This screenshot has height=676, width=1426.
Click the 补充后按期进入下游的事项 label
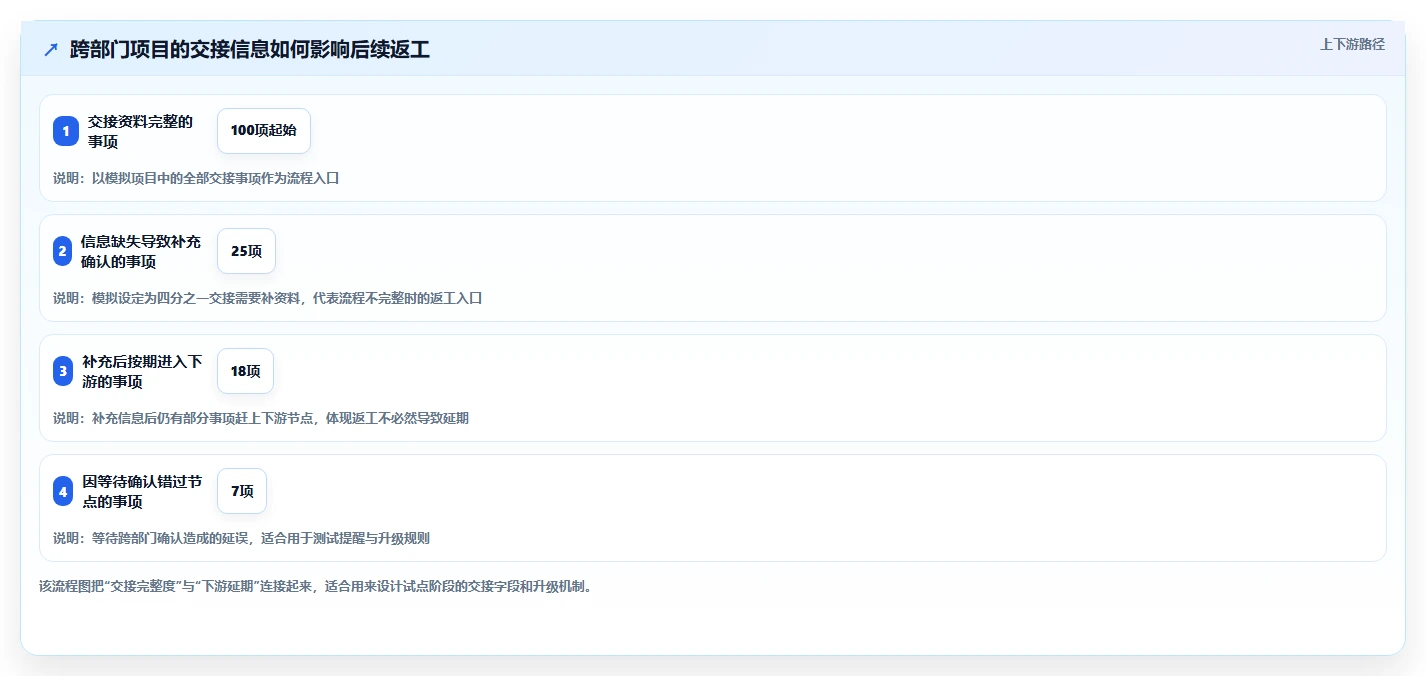pyautogui.click(x=142, y=371)
